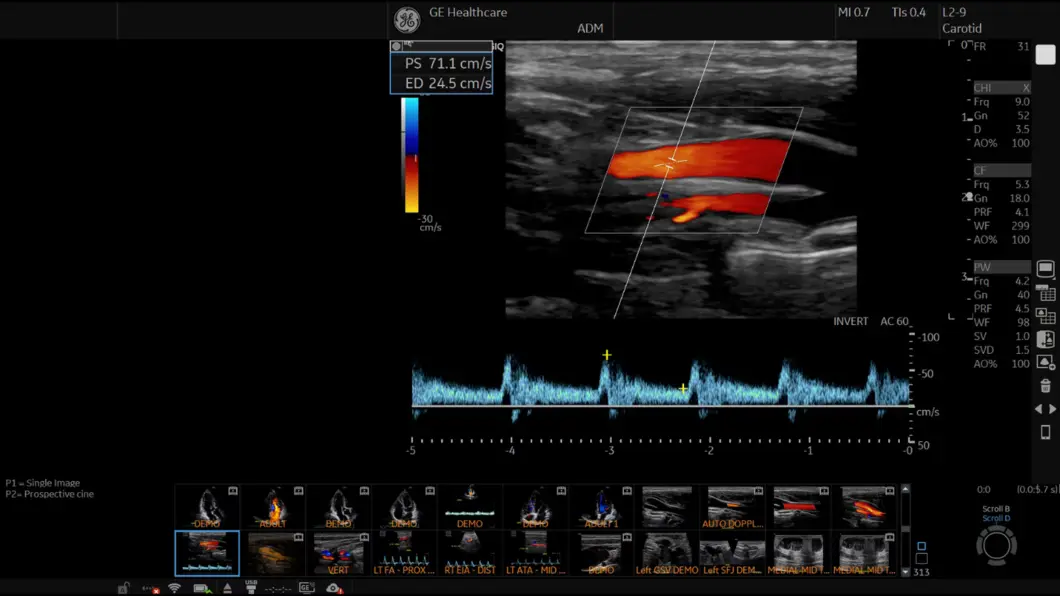Click the lock icon in status bar
Screen dimensions: 1060x596
(x=123, y=588)
